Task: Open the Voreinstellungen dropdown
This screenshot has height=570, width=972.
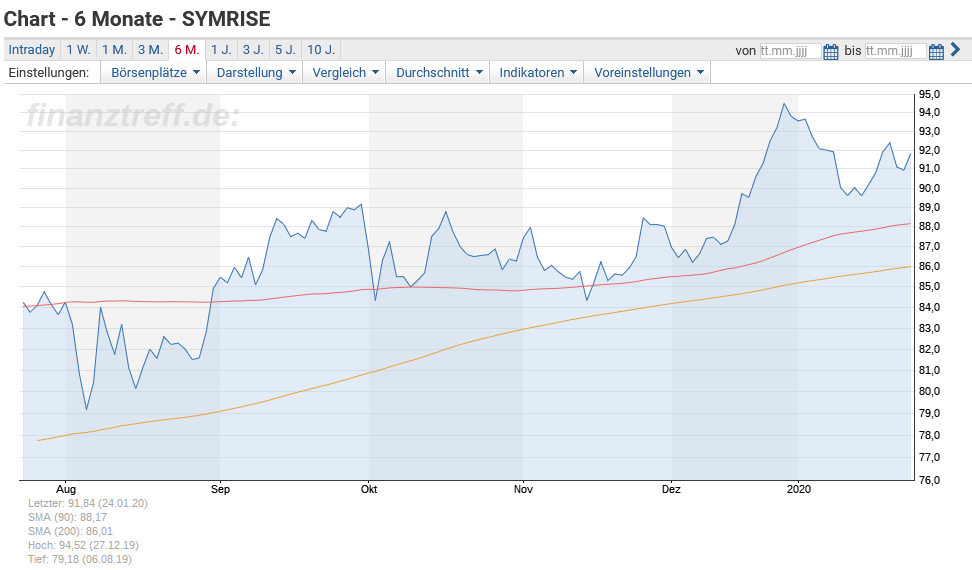Action: 649,72
